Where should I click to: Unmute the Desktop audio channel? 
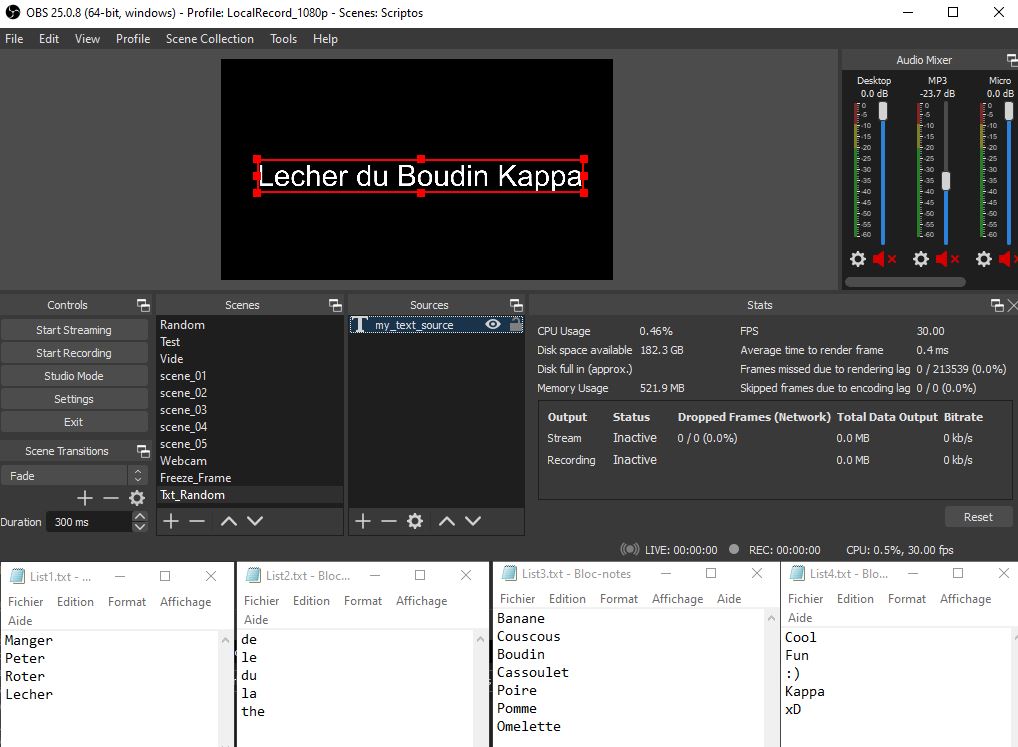coord(884,259)
